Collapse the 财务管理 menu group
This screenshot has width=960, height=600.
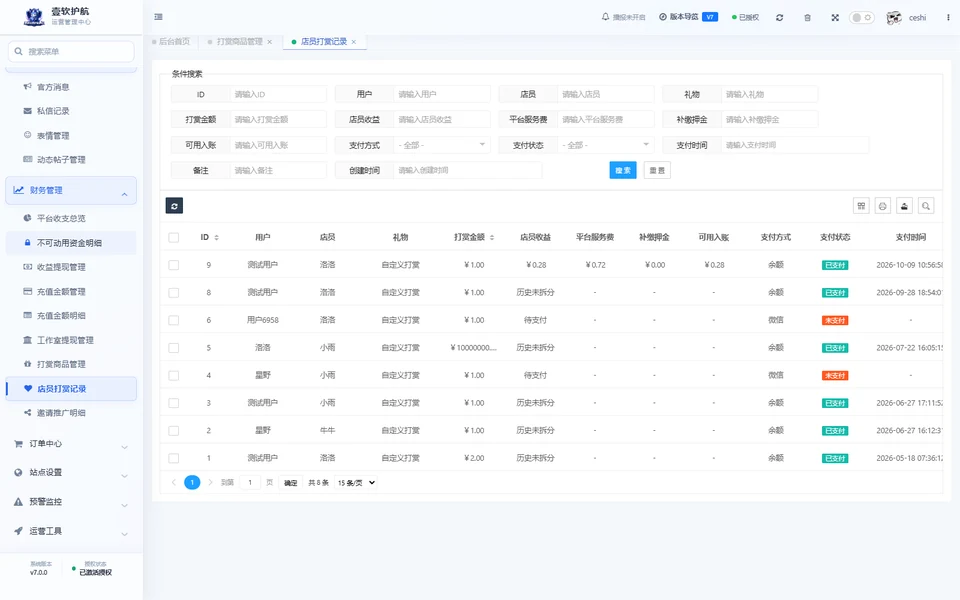(x=70, y=190)
